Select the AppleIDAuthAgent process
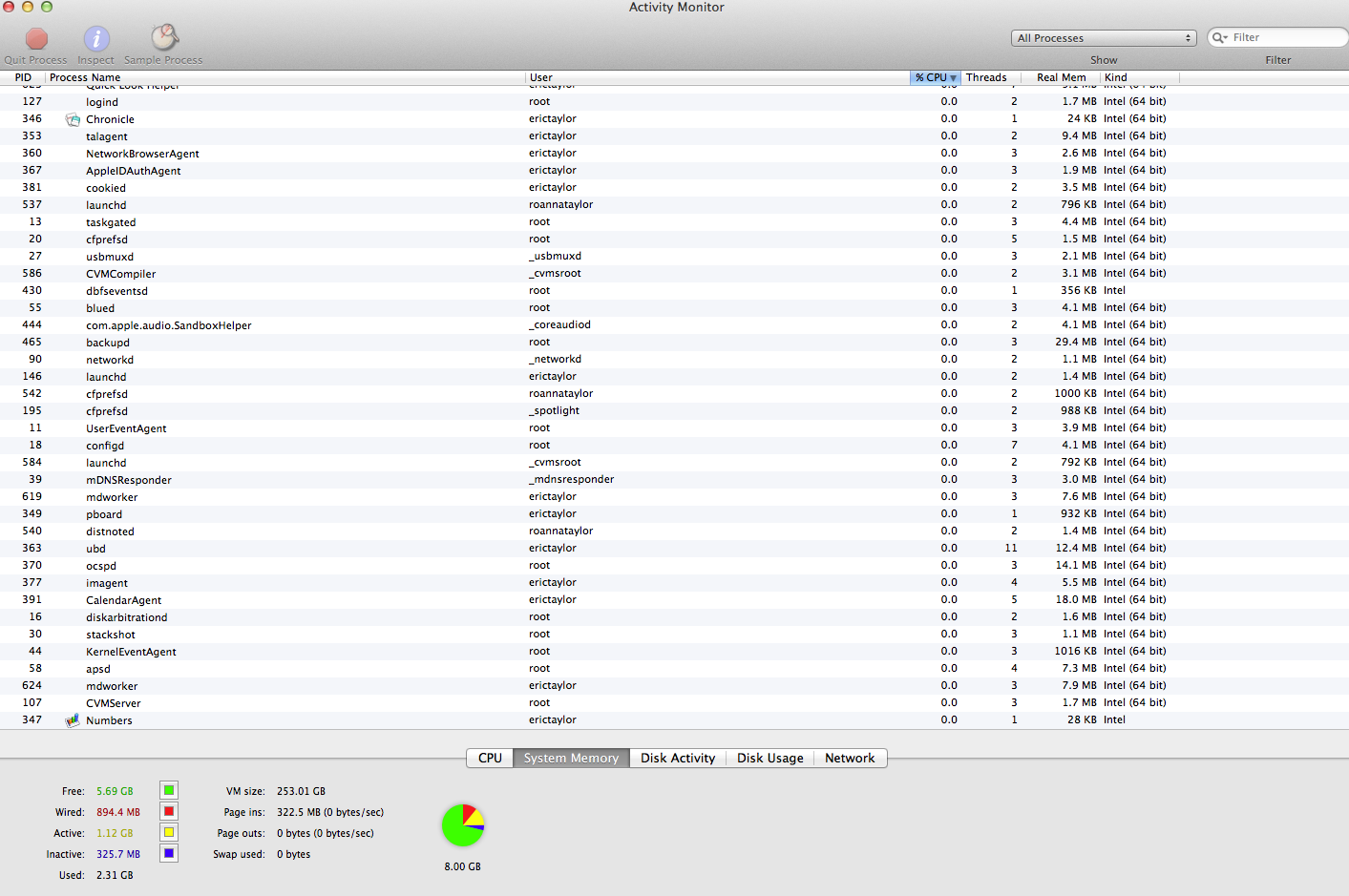The height and width of the screenshot is (896, 1349). [x=674, y=171]
